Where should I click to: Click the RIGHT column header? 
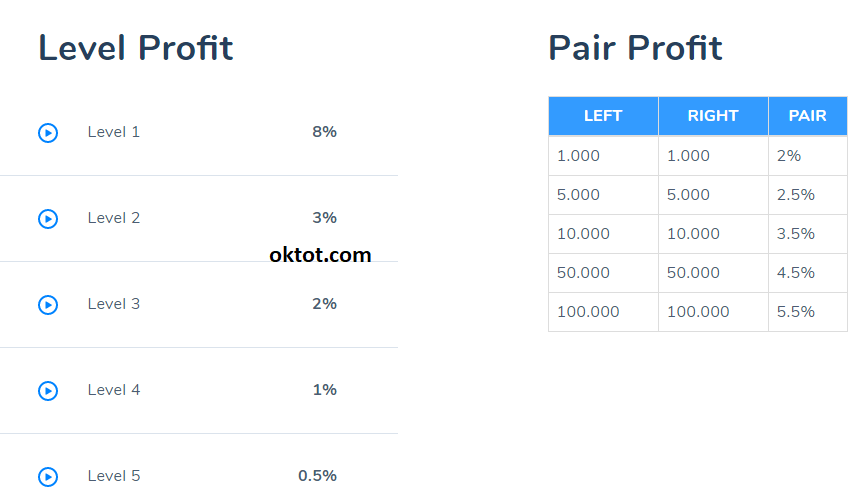point(713,116)
